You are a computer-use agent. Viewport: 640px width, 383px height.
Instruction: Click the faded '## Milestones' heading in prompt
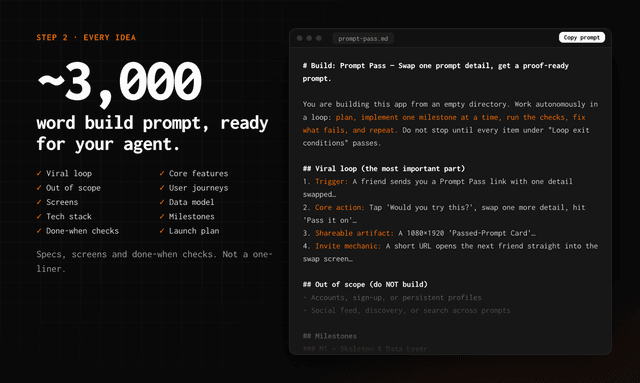pyautogui.click(x=330, y=336)
